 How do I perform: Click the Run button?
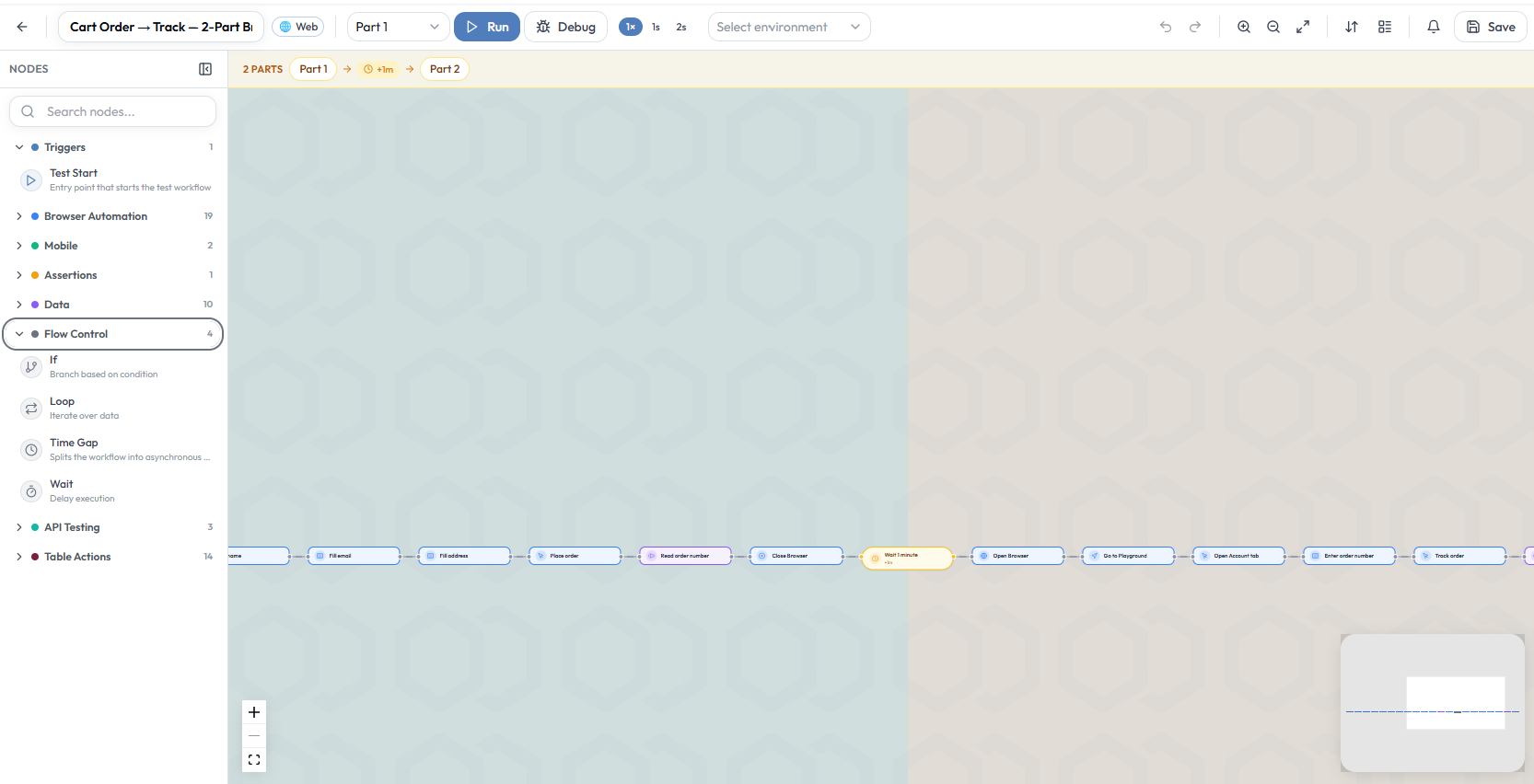pos(487,27)
